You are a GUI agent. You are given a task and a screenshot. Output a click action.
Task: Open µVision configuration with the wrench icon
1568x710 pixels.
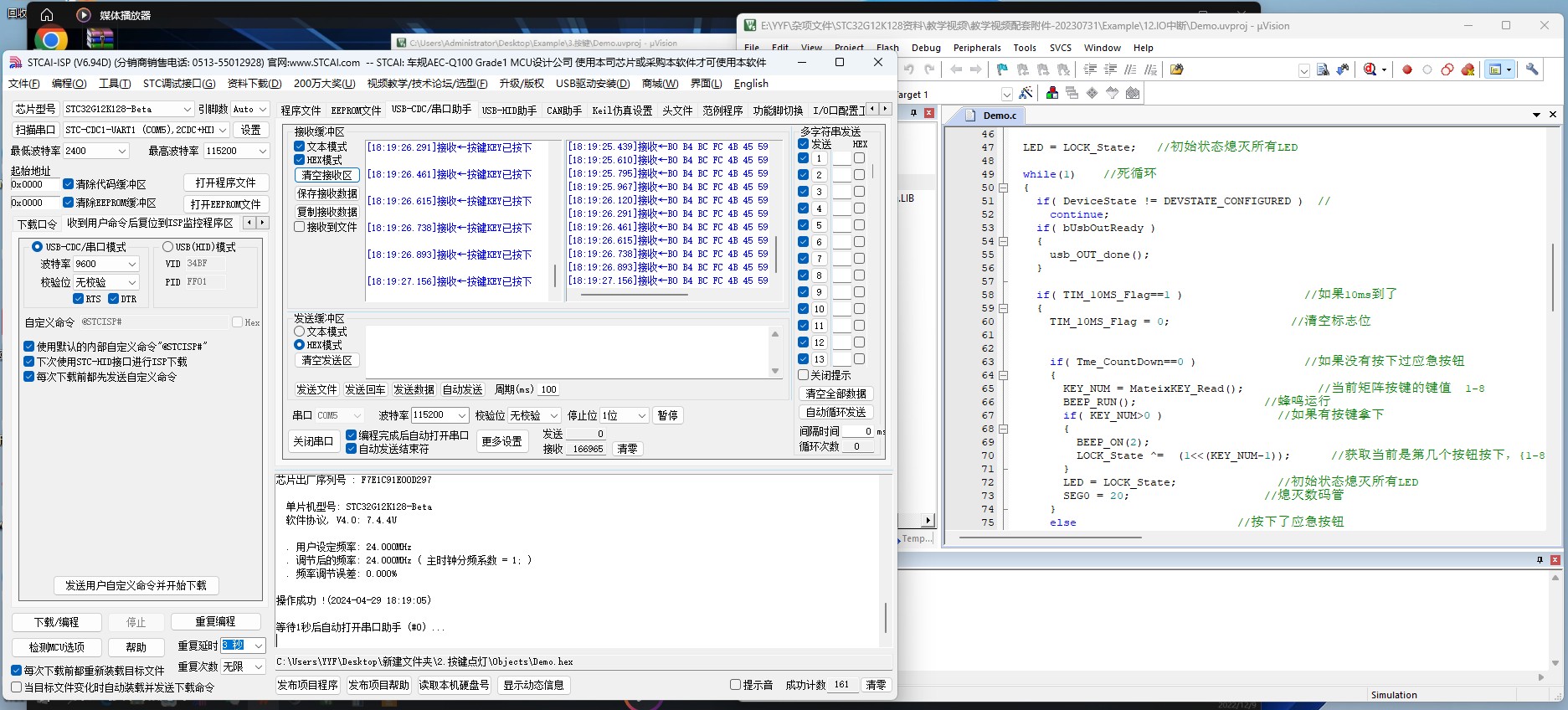point(1532,69)
